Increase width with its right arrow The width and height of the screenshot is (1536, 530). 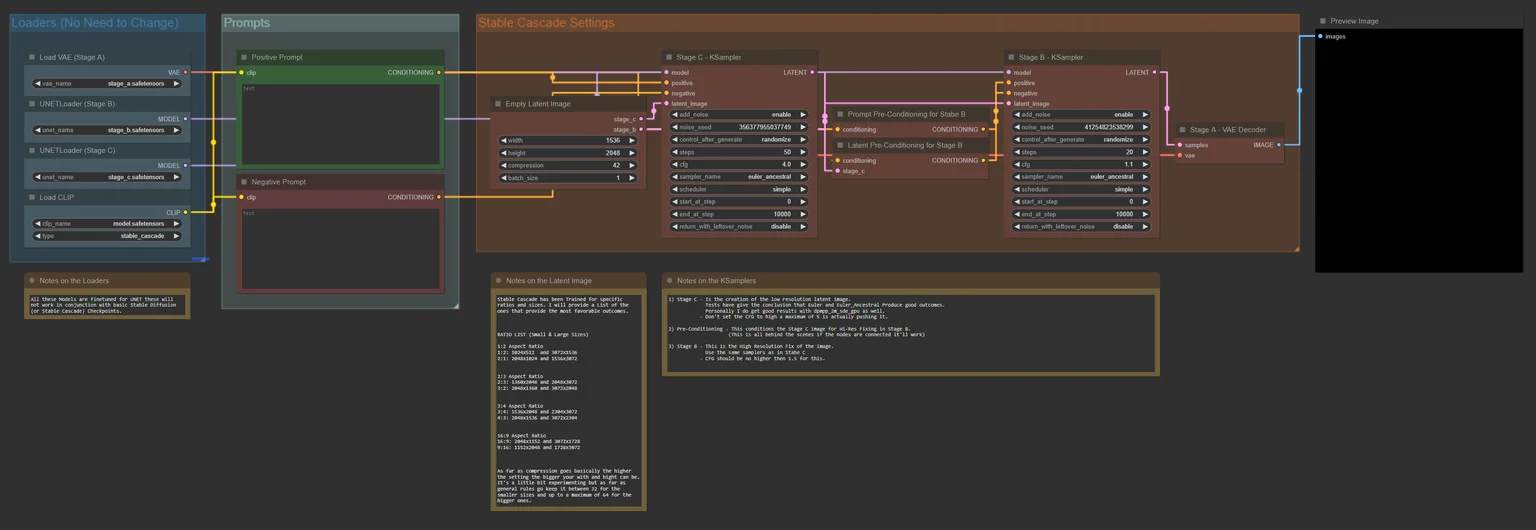[x=632, y=141]
